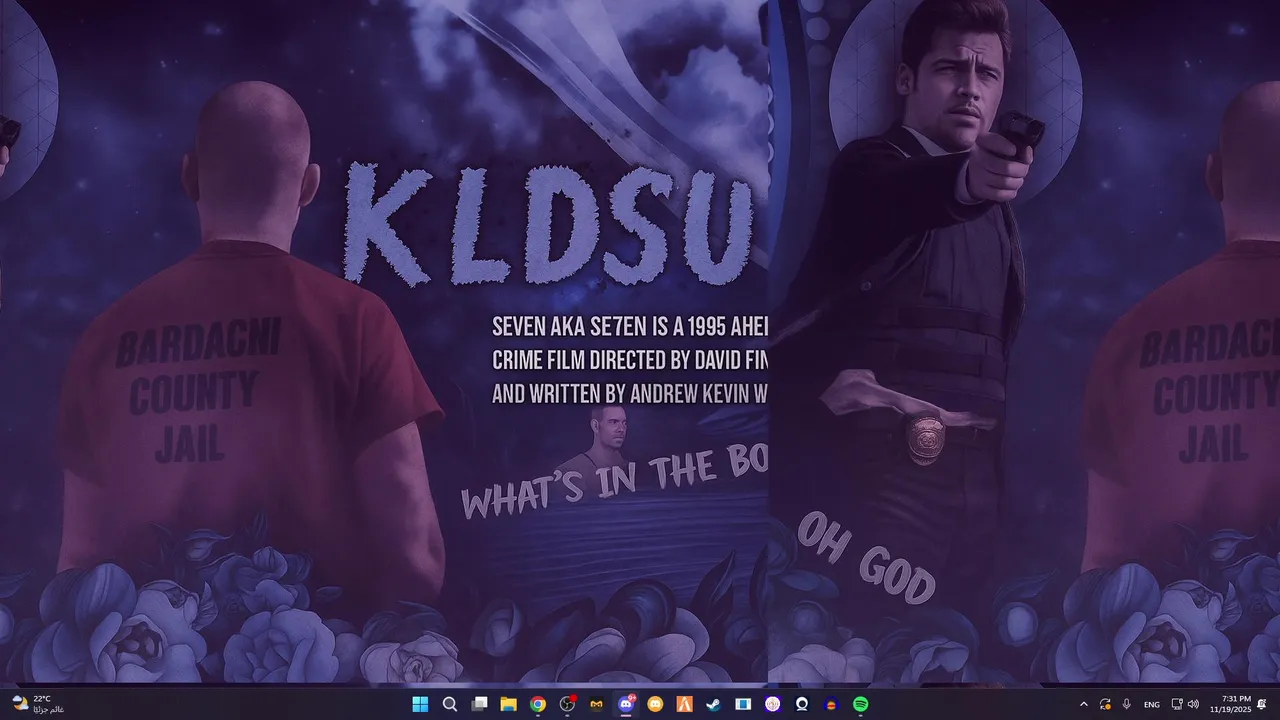Open the sync arrows tray icon with orange dot
Screen dimensions: 1280x720
click(1105, 704)
